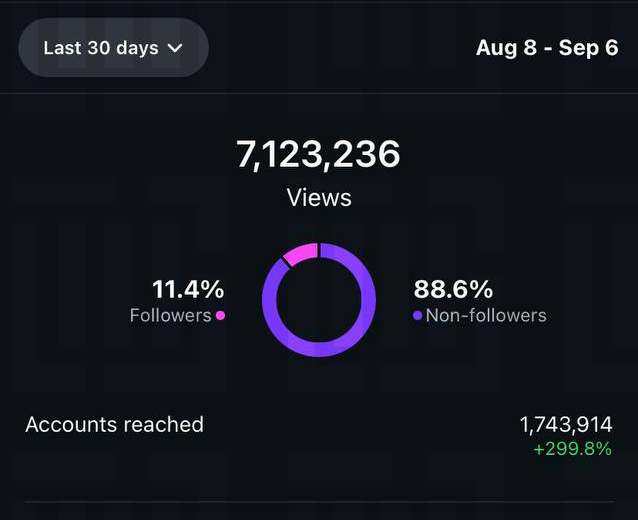Select the 88.6% non-followers percentage

point(453,290)
